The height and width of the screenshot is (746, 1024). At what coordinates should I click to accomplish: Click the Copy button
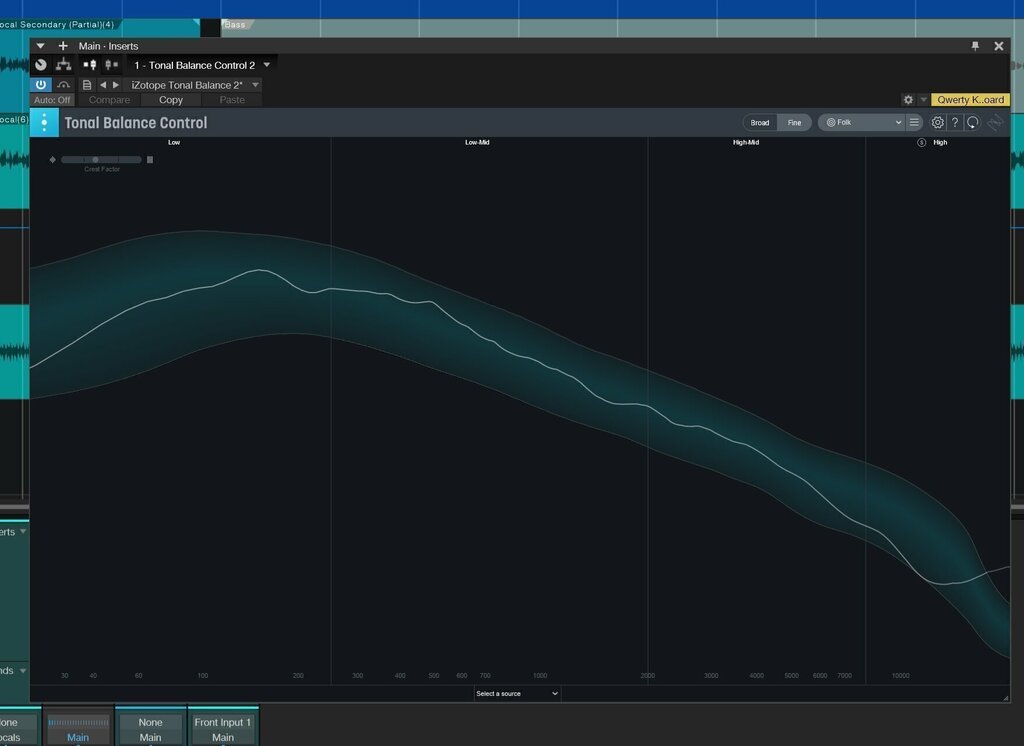[170, 100]
